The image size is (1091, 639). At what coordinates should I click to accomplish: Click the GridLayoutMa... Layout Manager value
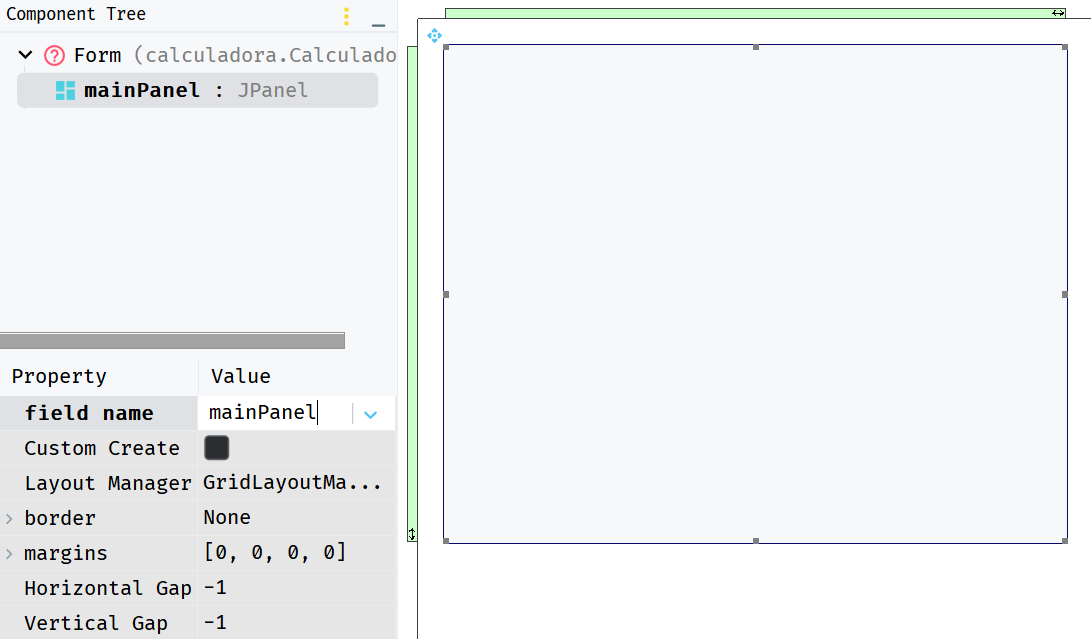[x=293, y=483]
